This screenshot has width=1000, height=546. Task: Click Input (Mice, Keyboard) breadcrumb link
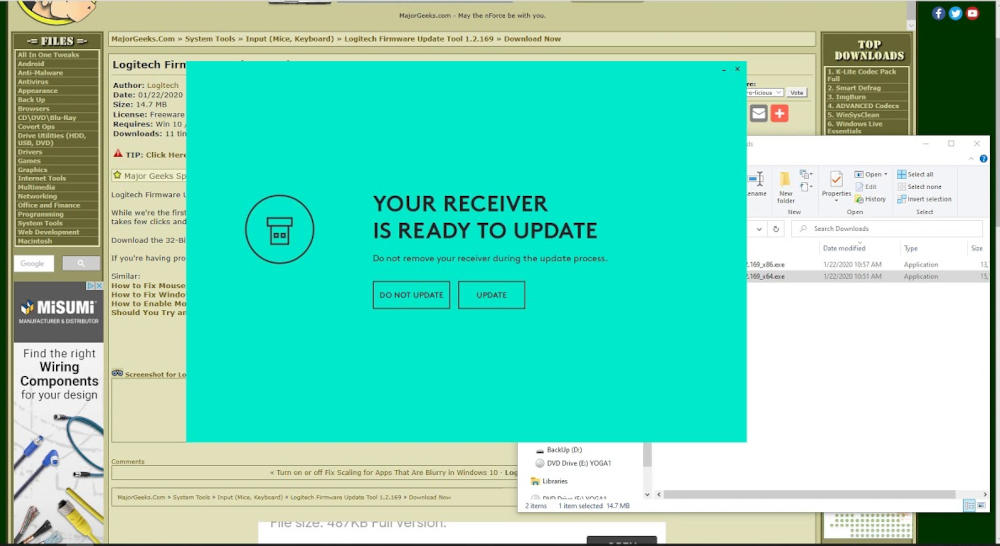(290, 39)
